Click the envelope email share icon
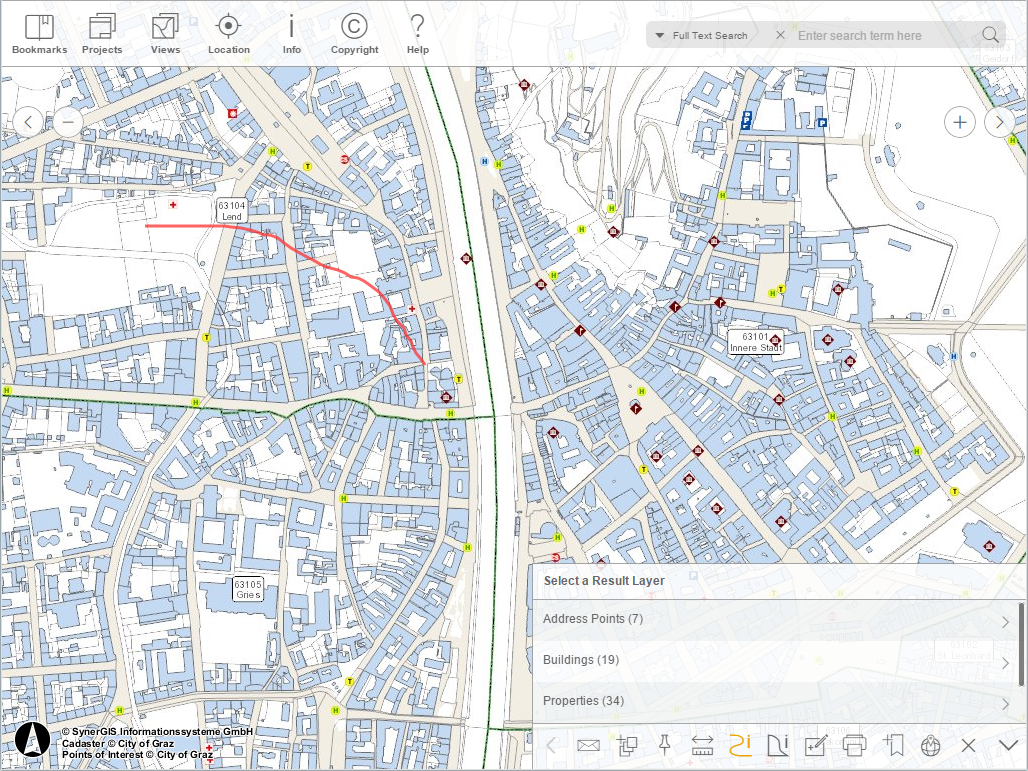This screenshot has width=1028, height=771. click(x=588, y=745)
